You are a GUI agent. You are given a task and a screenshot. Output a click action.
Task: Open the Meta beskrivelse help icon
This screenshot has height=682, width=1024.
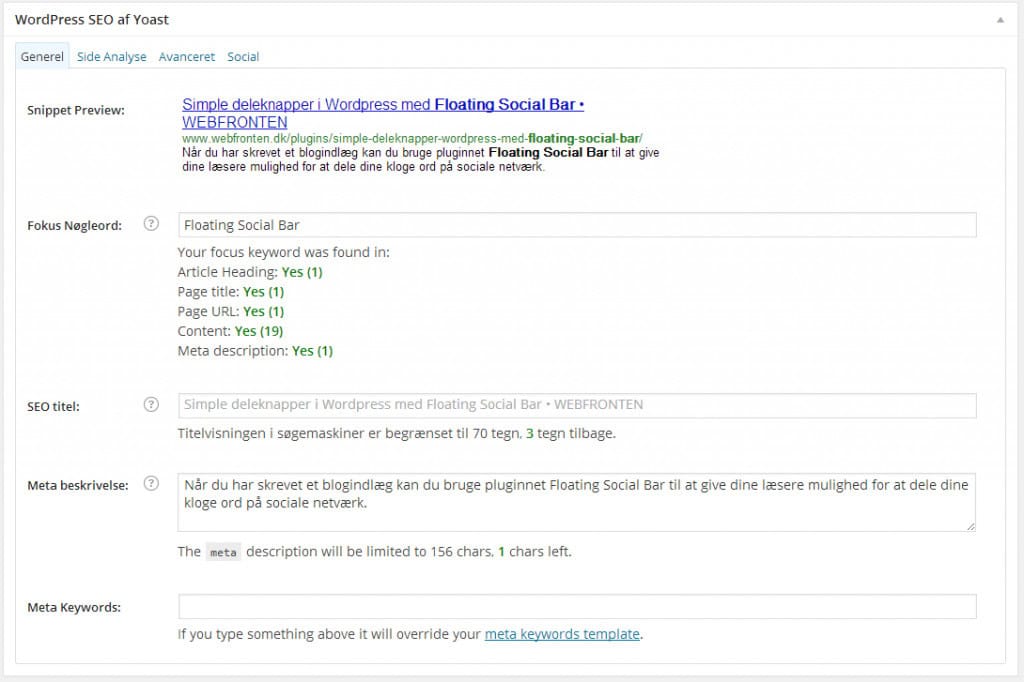151,483
